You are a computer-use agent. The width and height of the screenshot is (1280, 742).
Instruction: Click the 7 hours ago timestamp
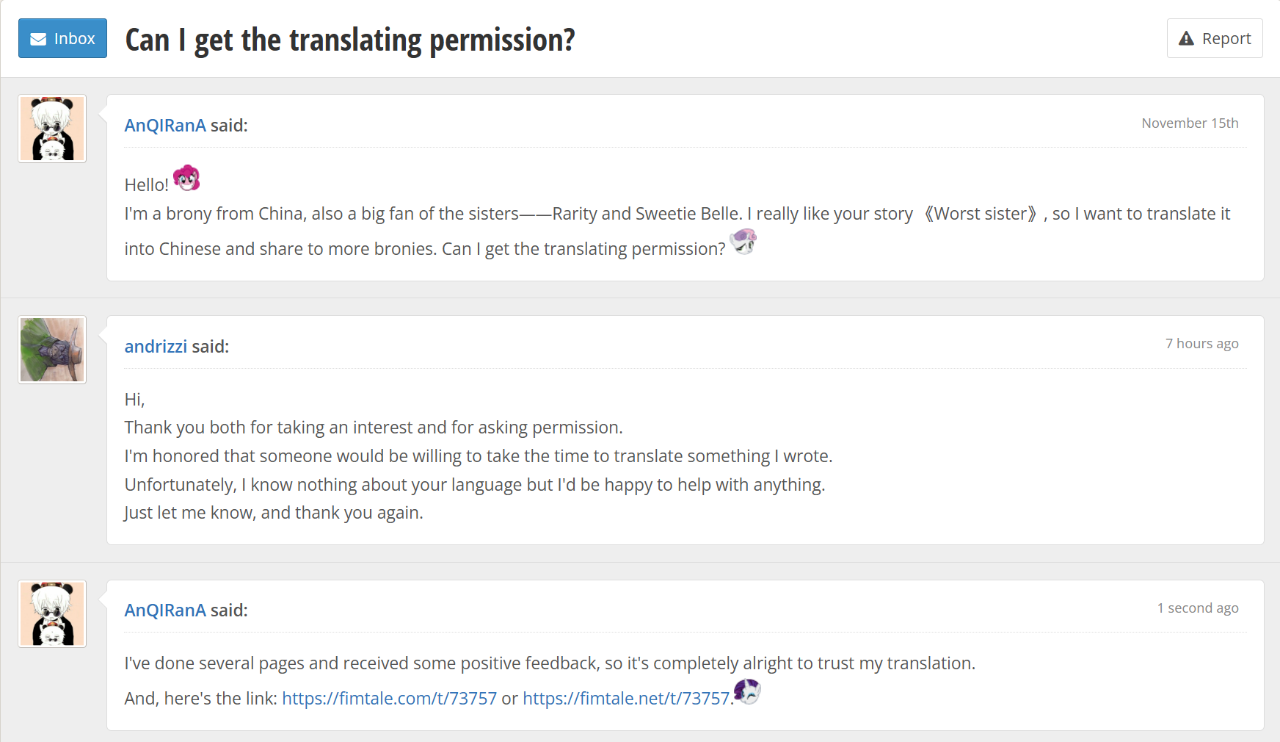click(1201, 343)
